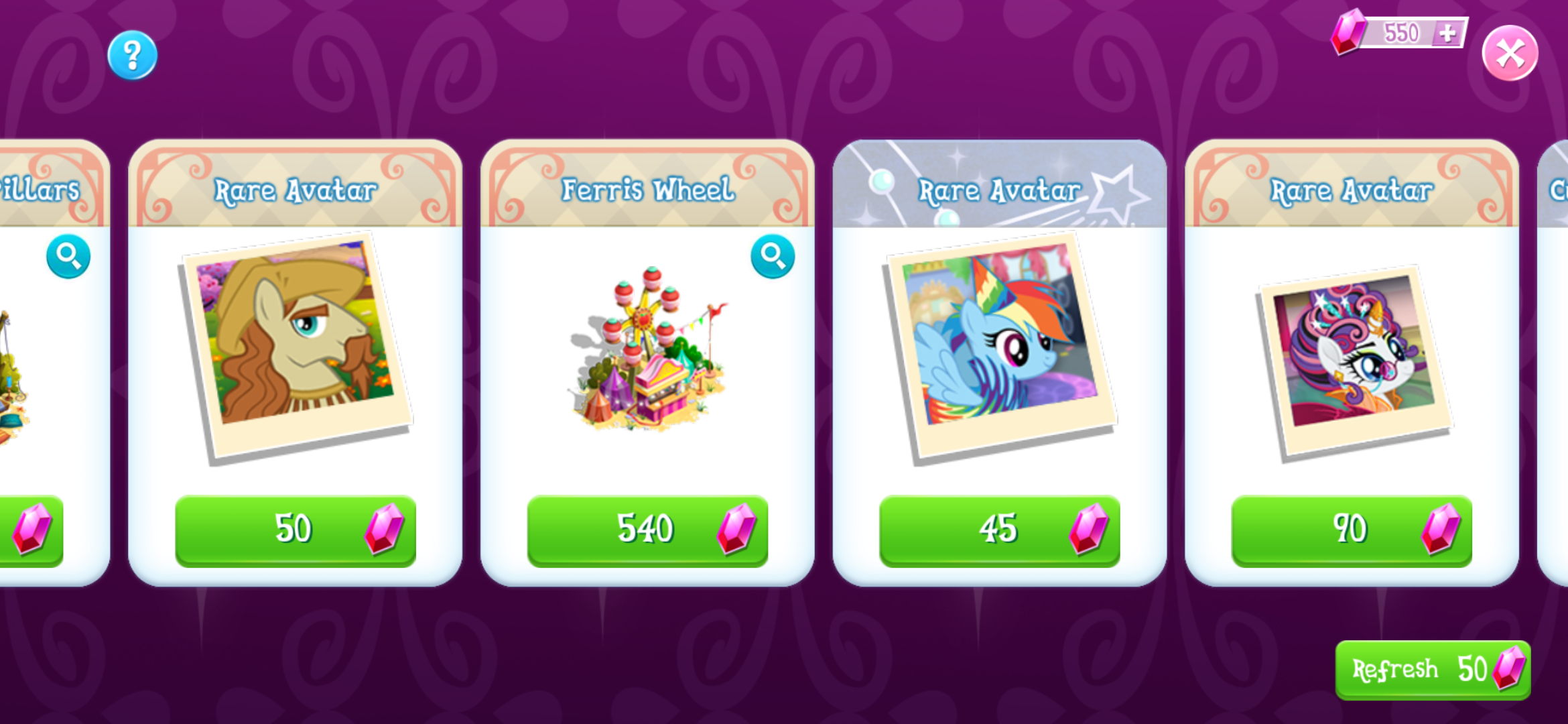Tap the gem icon beside 550 balance

tap(1348, 32)
